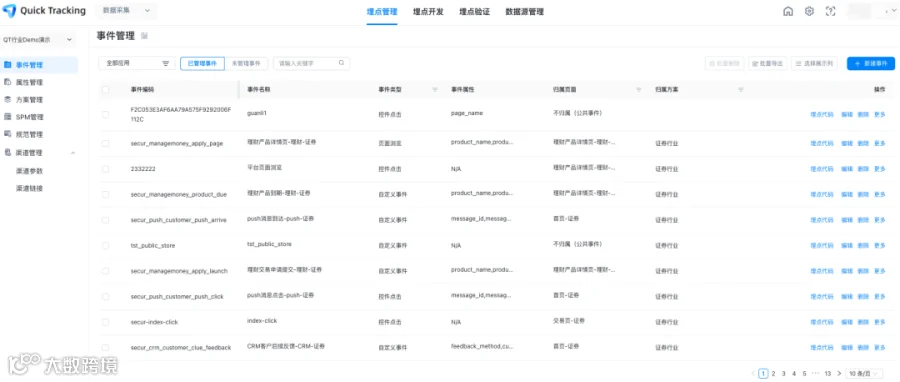Screen dimensions: 900x382
Task: Open the 10条/页 page size dropdown
Action: [x=864, y=373]
